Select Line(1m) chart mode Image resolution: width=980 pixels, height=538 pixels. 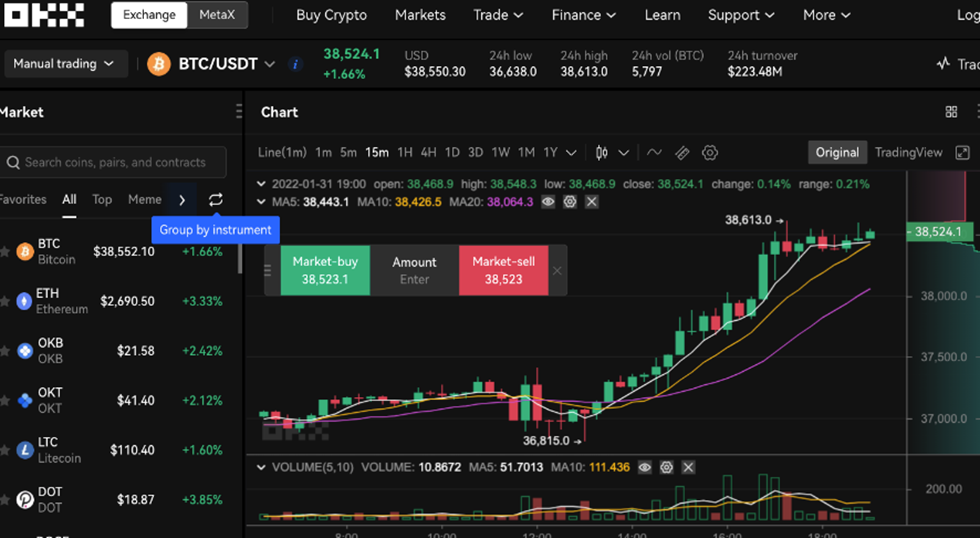coord(282,152)
